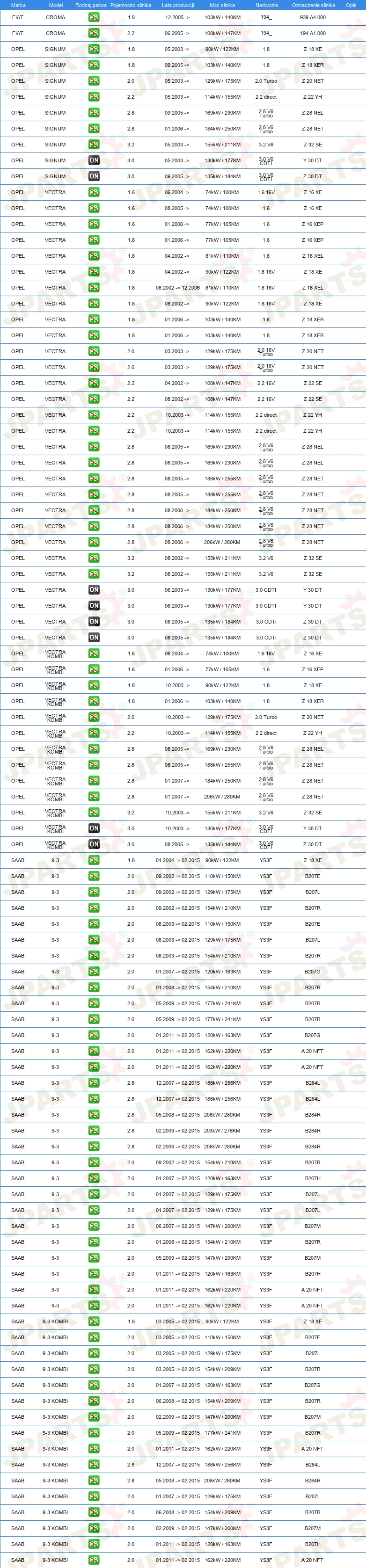Click 08.2002 -> 12.2006 production dates
The width and height of the screenshot is (366, 1568).
pos(178,288)
